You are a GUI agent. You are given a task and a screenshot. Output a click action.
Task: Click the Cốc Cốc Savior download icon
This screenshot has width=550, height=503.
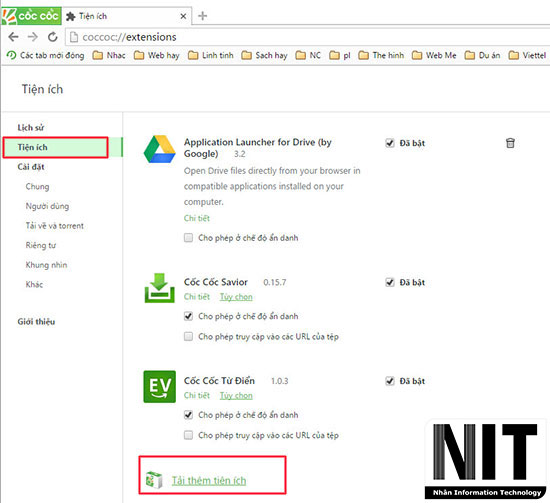(160, 288)
